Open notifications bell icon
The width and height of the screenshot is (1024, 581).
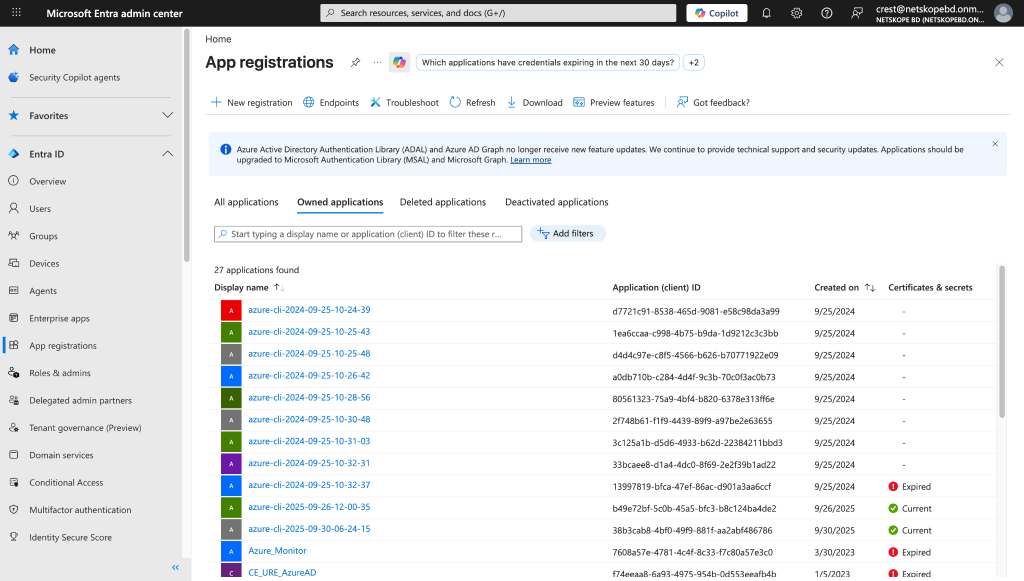pos(767,13)
